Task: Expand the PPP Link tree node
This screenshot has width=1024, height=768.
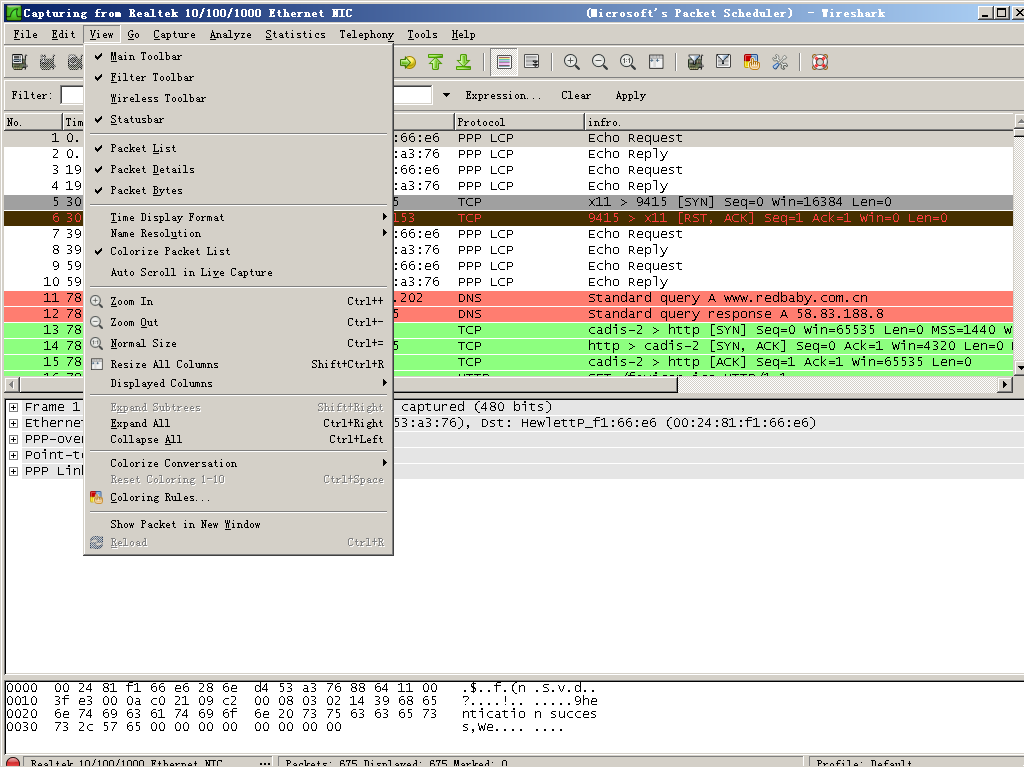Action: point(13,471)
